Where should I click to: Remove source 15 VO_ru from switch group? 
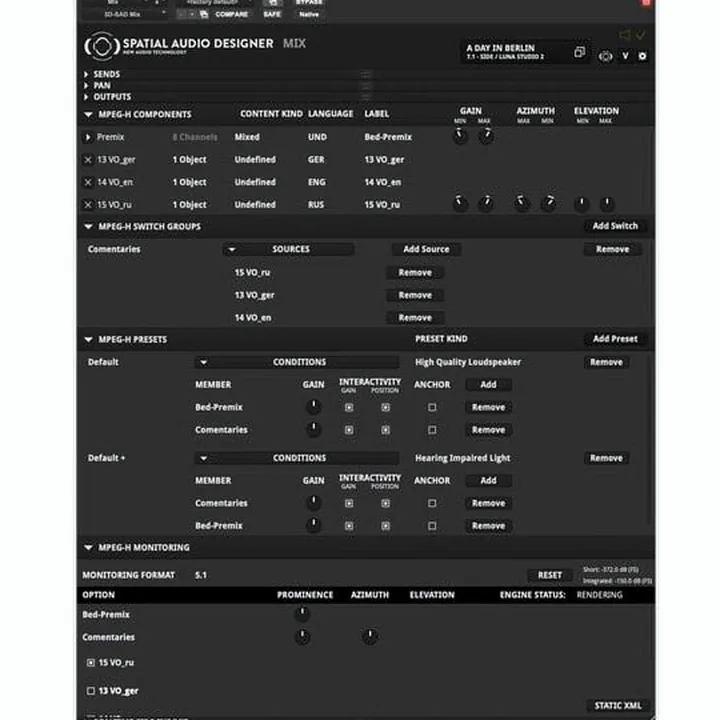coord(415,272)
